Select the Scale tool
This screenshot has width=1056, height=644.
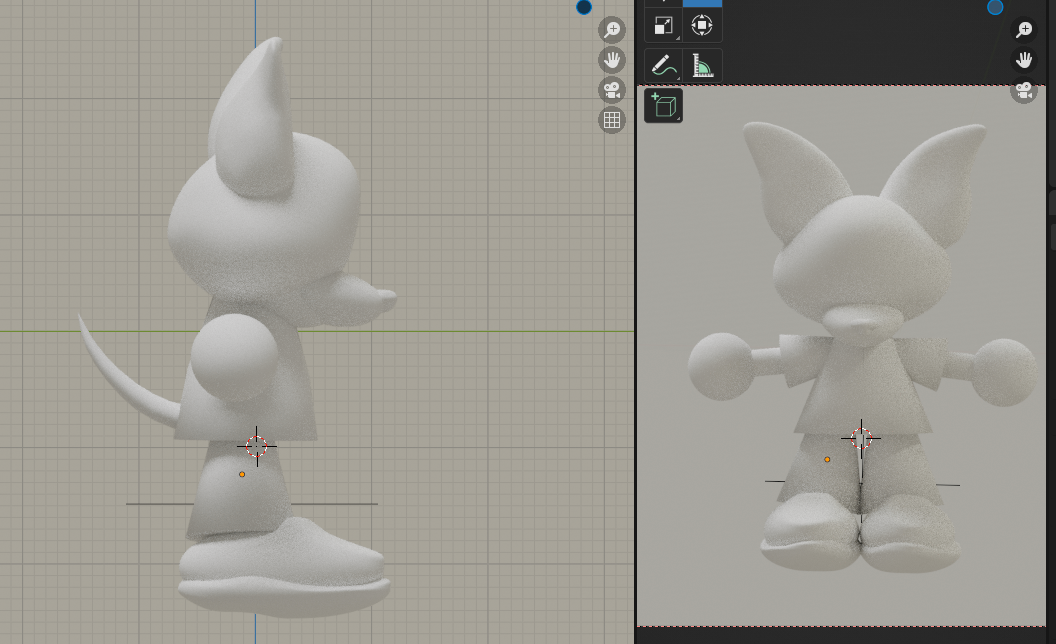pyautogui.click(x=663, y=26)
